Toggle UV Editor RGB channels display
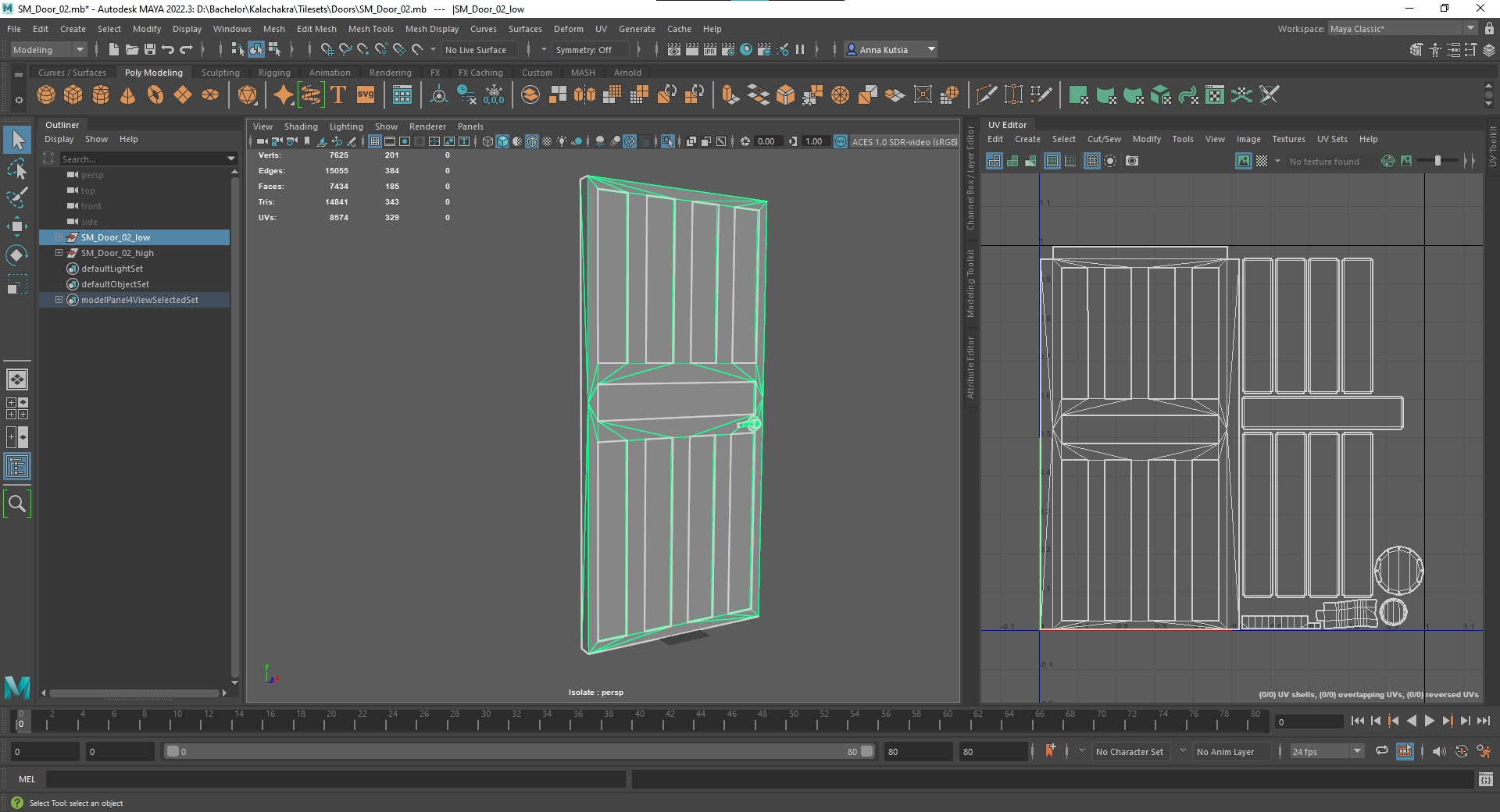 click(1388, 161)
